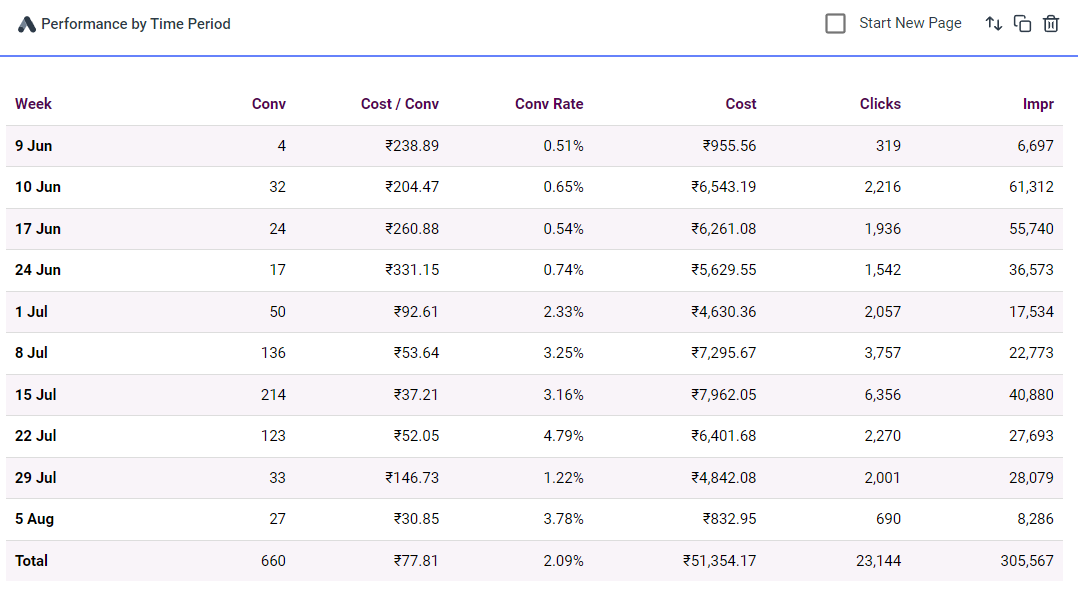Sort table by Cost column header
Image resolution: width=1078 pixels, height=600 pixels.
coord(740,104)
